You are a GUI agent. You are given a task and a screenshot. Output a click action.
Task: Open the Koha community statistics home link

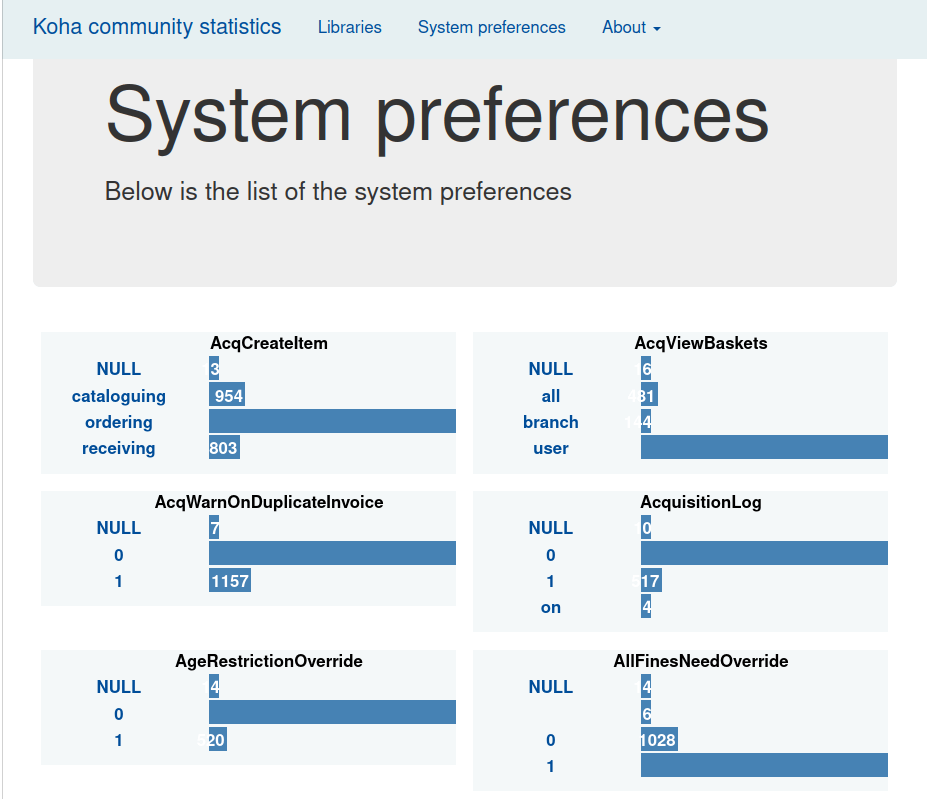(x=157, y=27)
